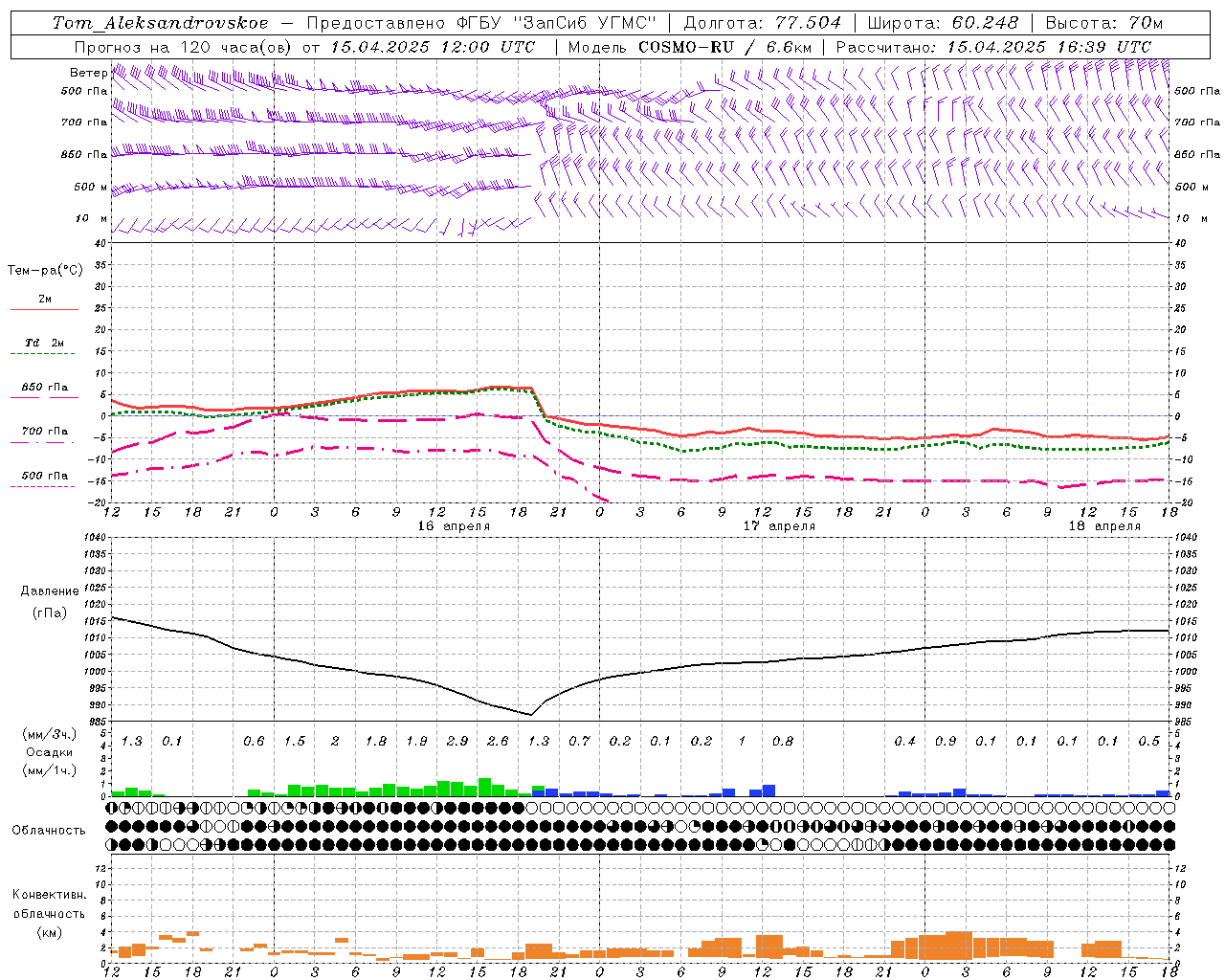Click the 3-hour precipitation value 1.5
Screen dimensions: 1225x980
(x=295, y=741)
